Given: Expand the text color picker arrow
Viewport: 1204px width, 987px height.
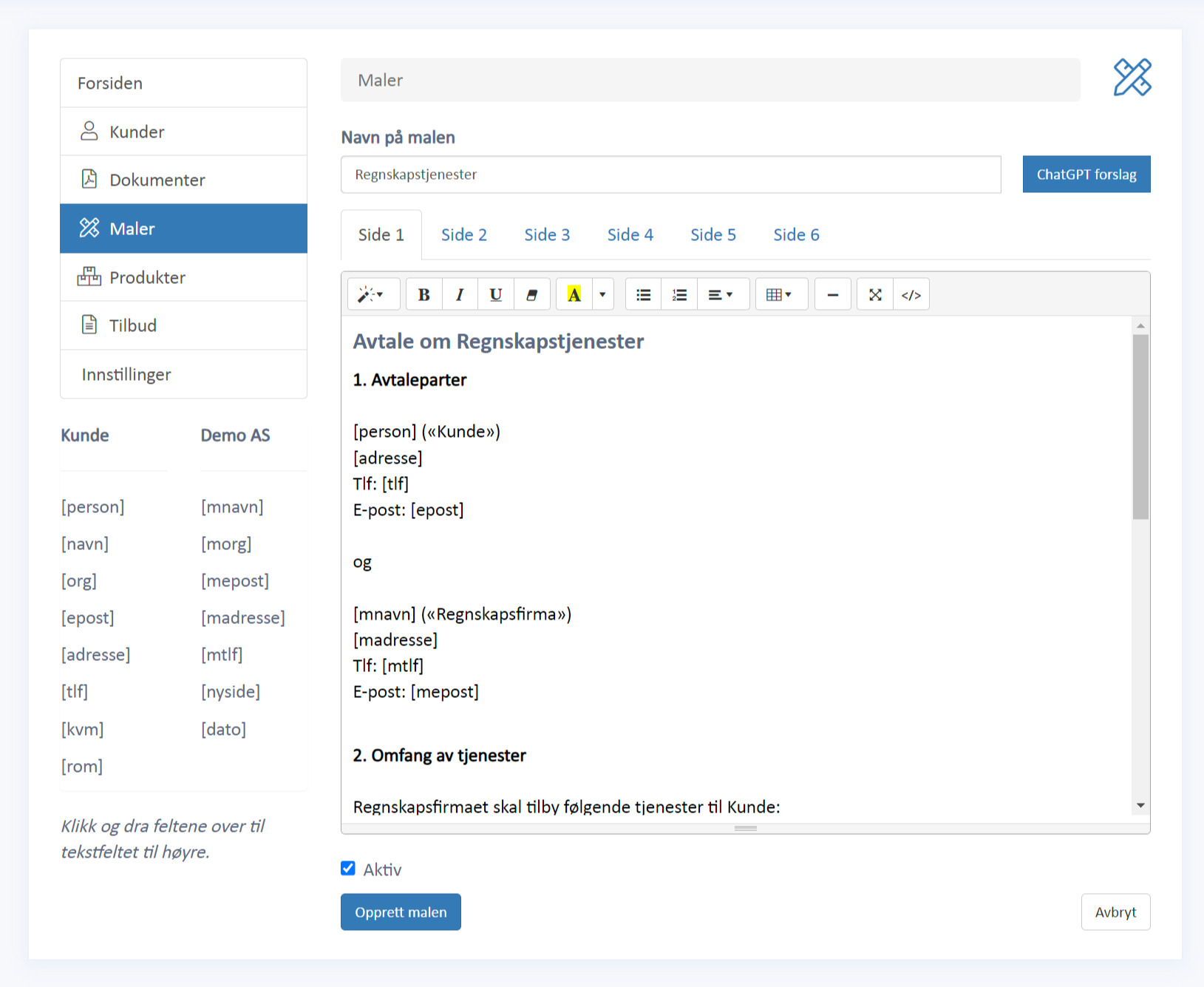Looking at the screenshot, I should click(x=602, y=295).
